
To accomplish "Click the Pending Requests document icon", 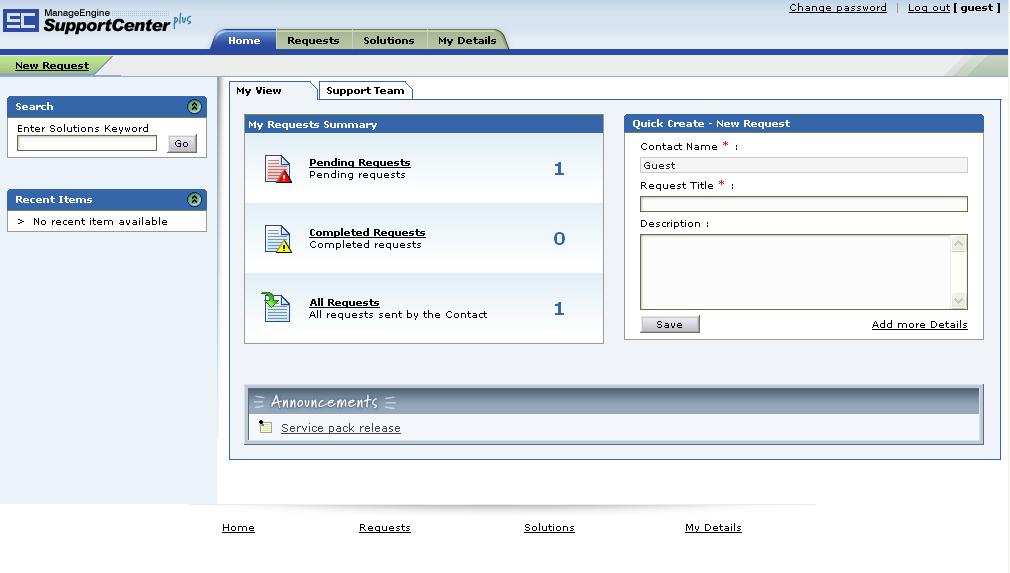I will (x=277, y=169).
